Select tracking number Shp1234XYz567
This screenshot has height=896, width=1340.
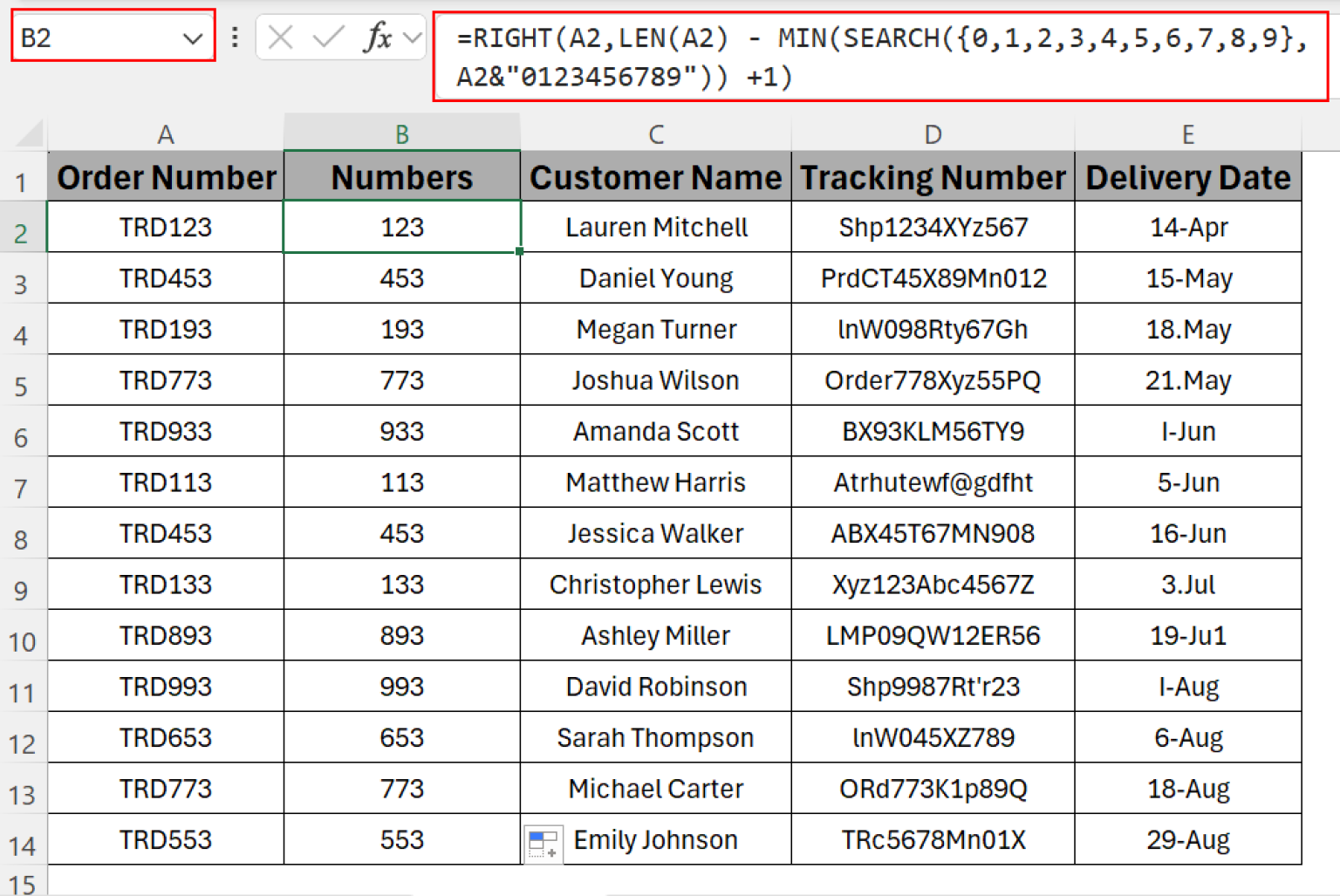coord(932,227)
